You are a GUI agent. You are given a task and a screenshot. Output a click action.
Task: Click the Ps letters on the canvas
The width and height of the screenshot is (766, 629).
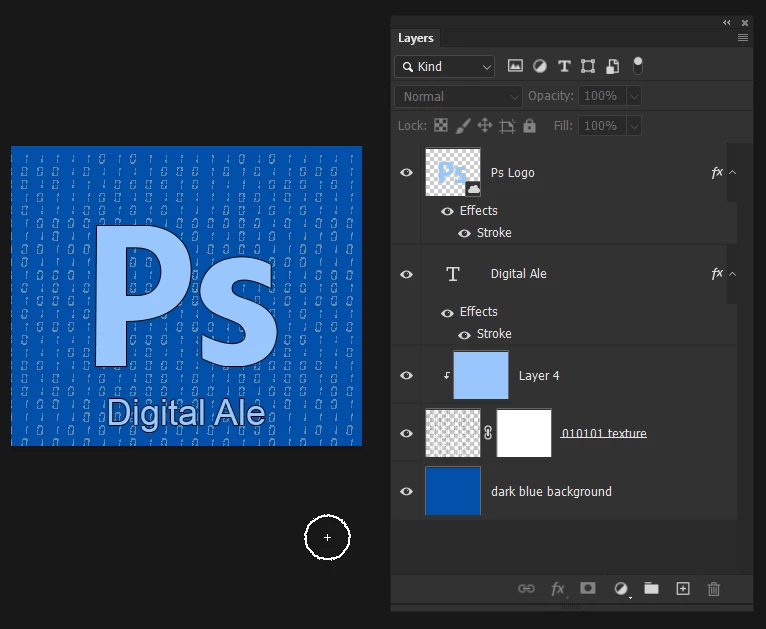(186, 296)
